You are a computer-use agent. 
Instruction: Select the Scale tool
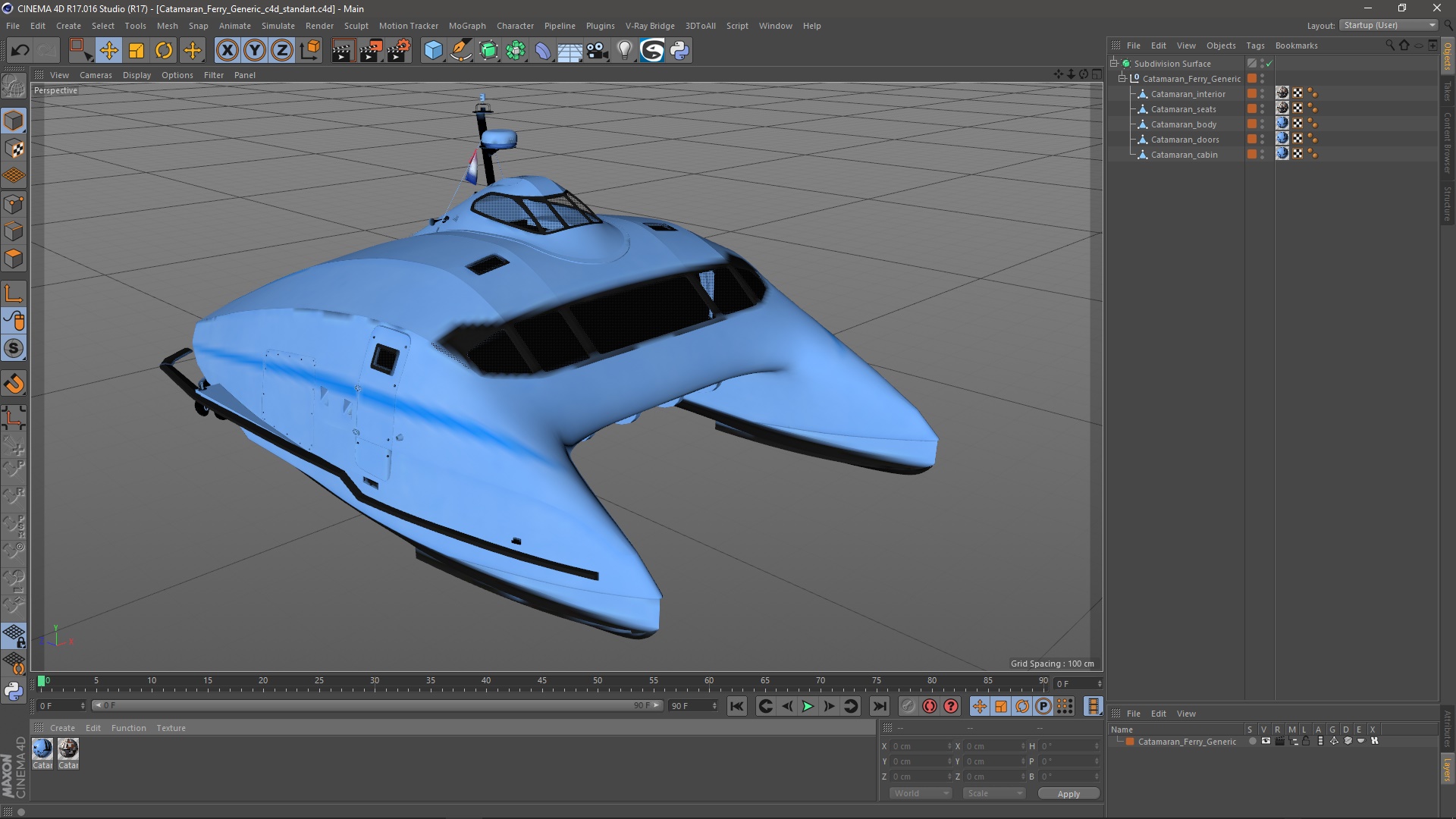coord(136,51)
